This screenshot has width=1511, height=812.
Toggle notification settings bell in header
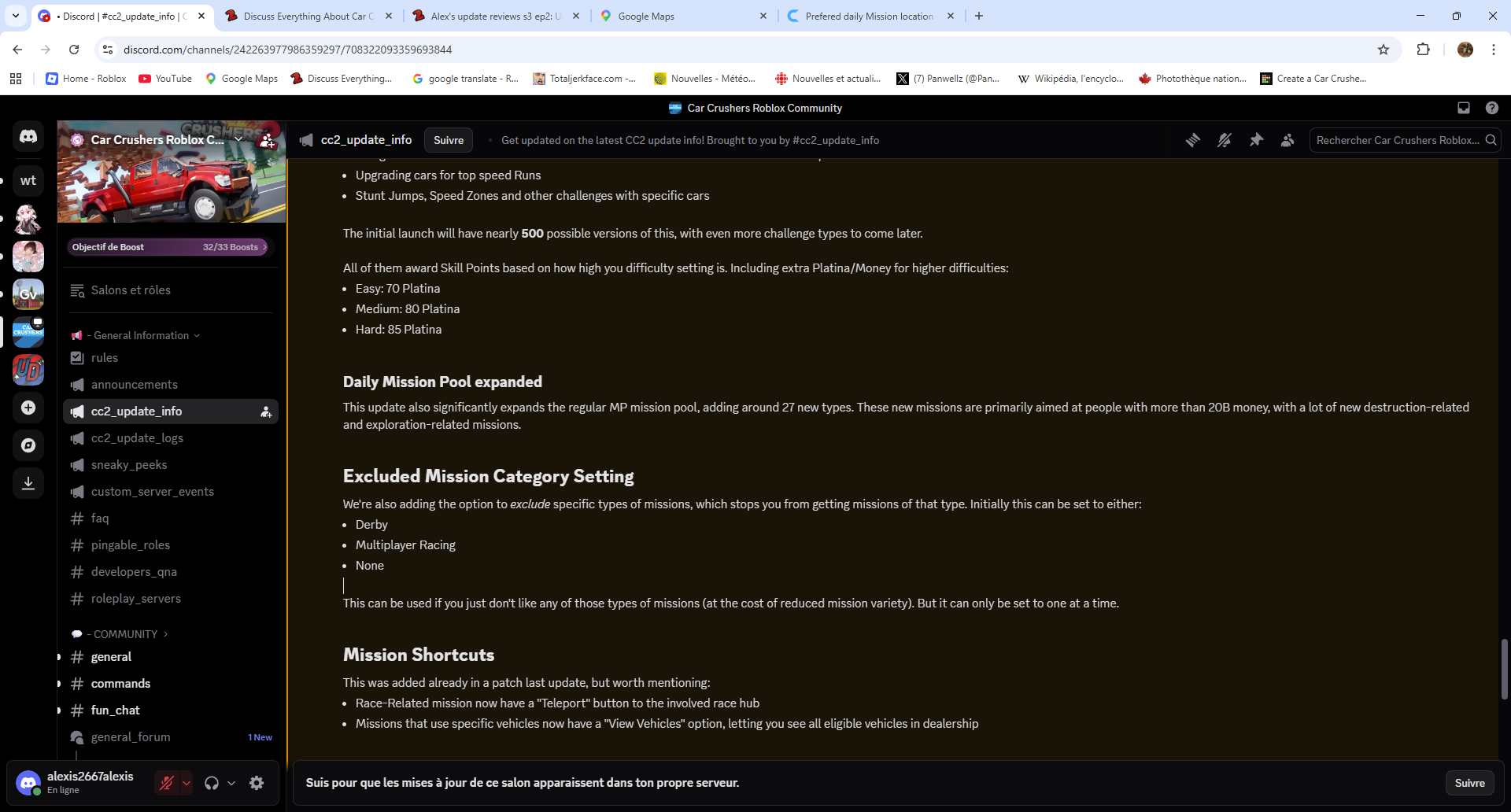click(1225, 140)
